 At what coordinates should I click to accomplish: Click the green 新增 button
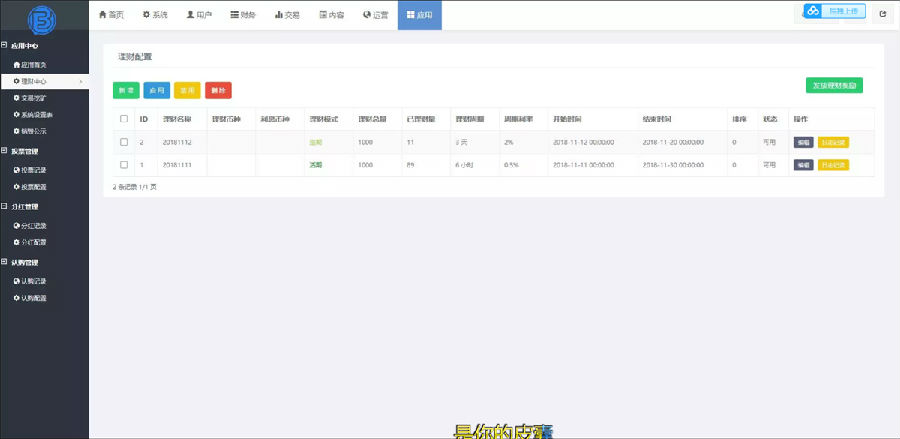click(x=126, y=90)
